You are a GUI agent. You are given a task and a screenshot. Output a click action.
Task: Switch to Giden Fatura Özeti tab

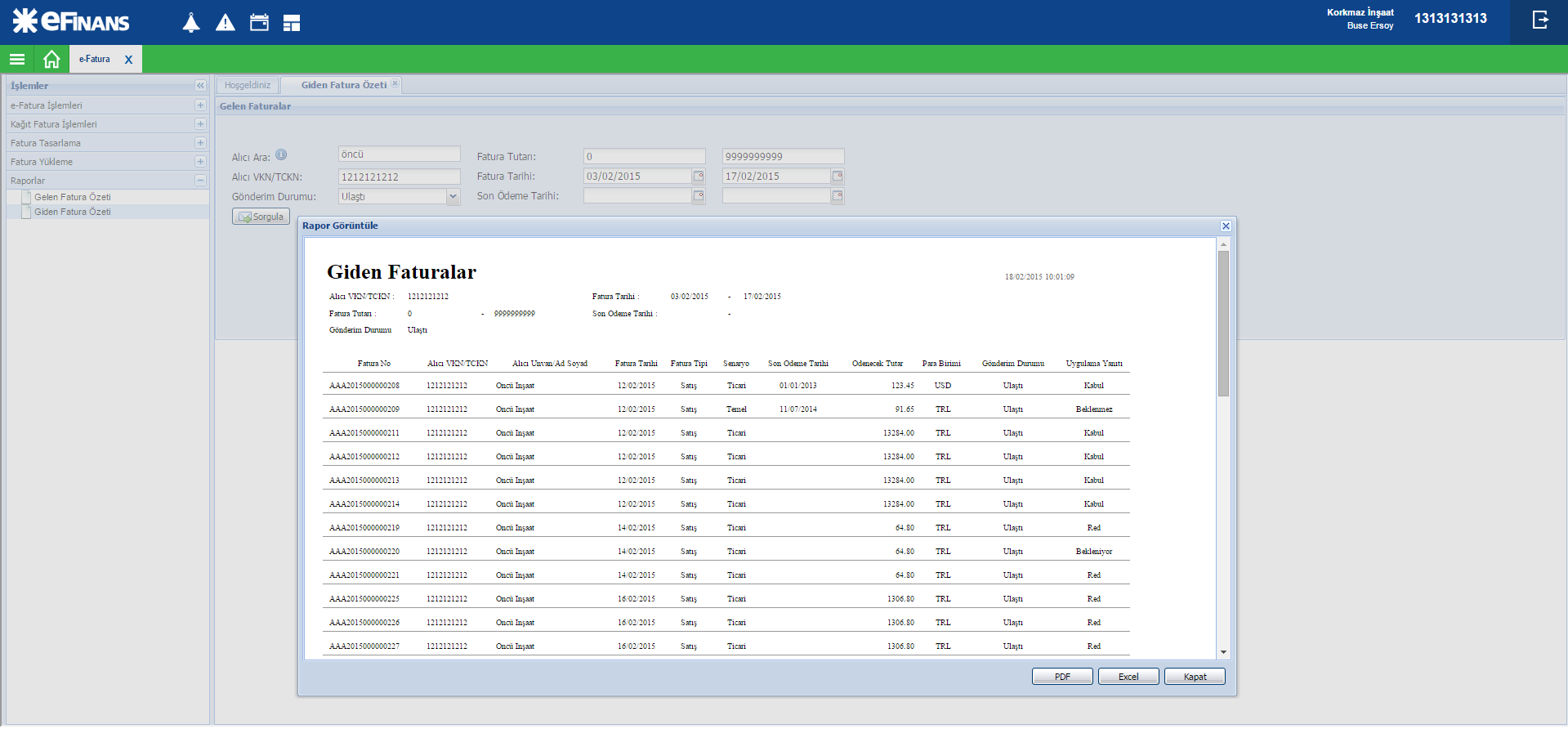[x=343, y=85]
